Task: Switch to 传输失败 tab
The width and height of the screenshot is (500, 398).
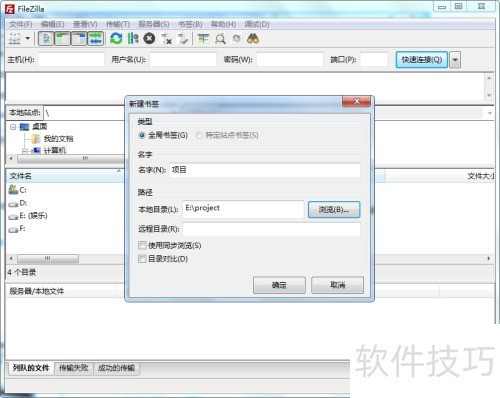Action: [x=74, y=368]
